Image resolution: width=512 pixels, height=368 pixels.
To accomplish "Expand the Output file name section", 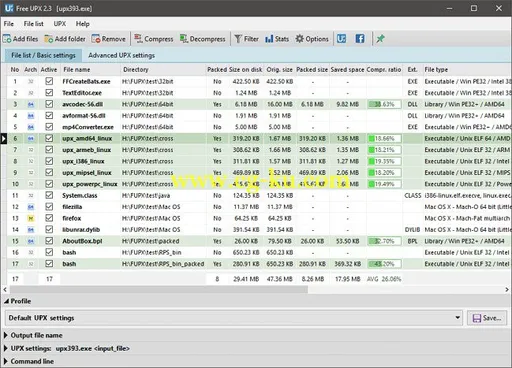I will click(x=6, y=335).
